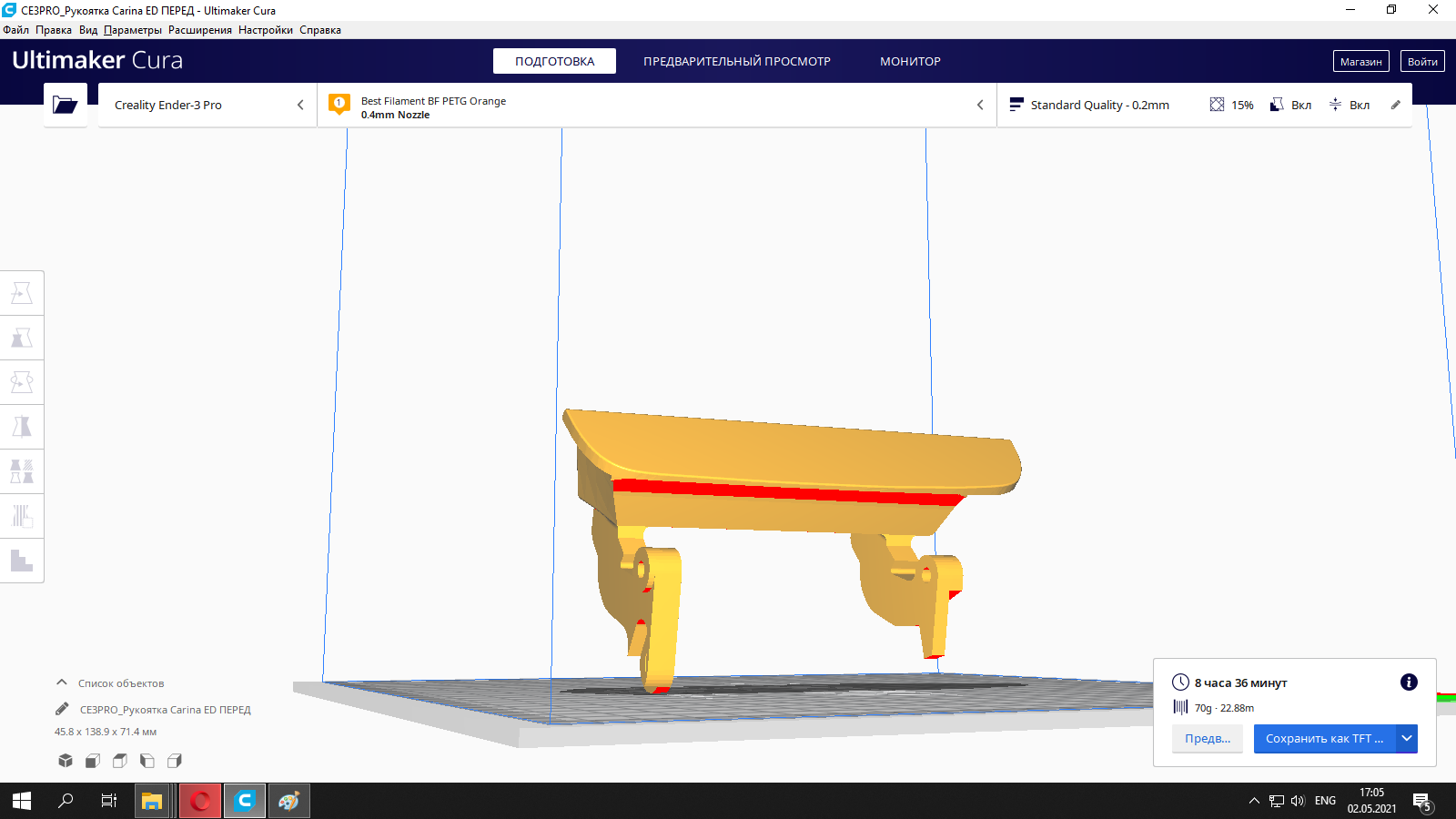Open the Cura app on the taskbar
The width and height of the screenshot is (1456, 819).
245,801
